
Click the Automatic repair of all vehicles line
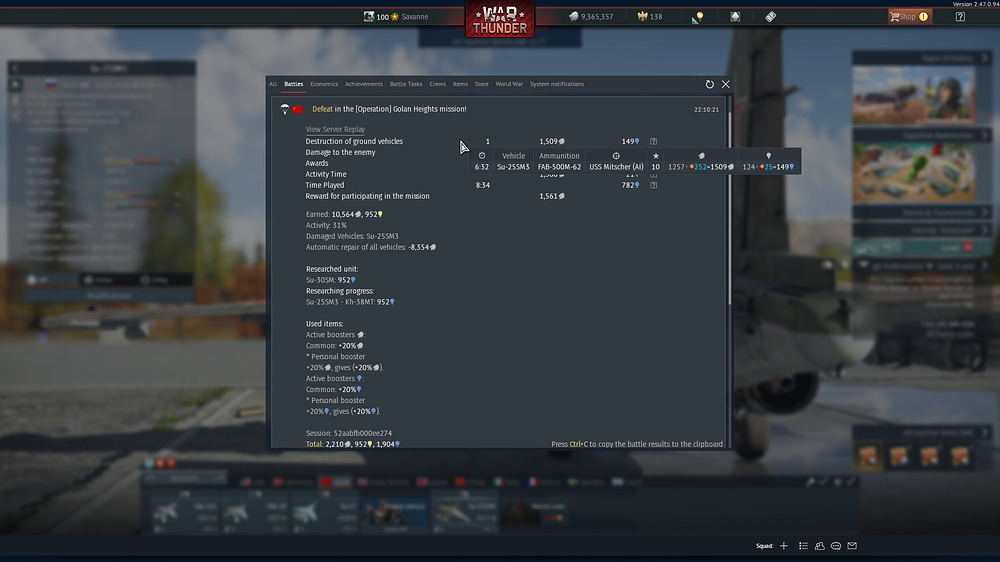pos(371,248)
